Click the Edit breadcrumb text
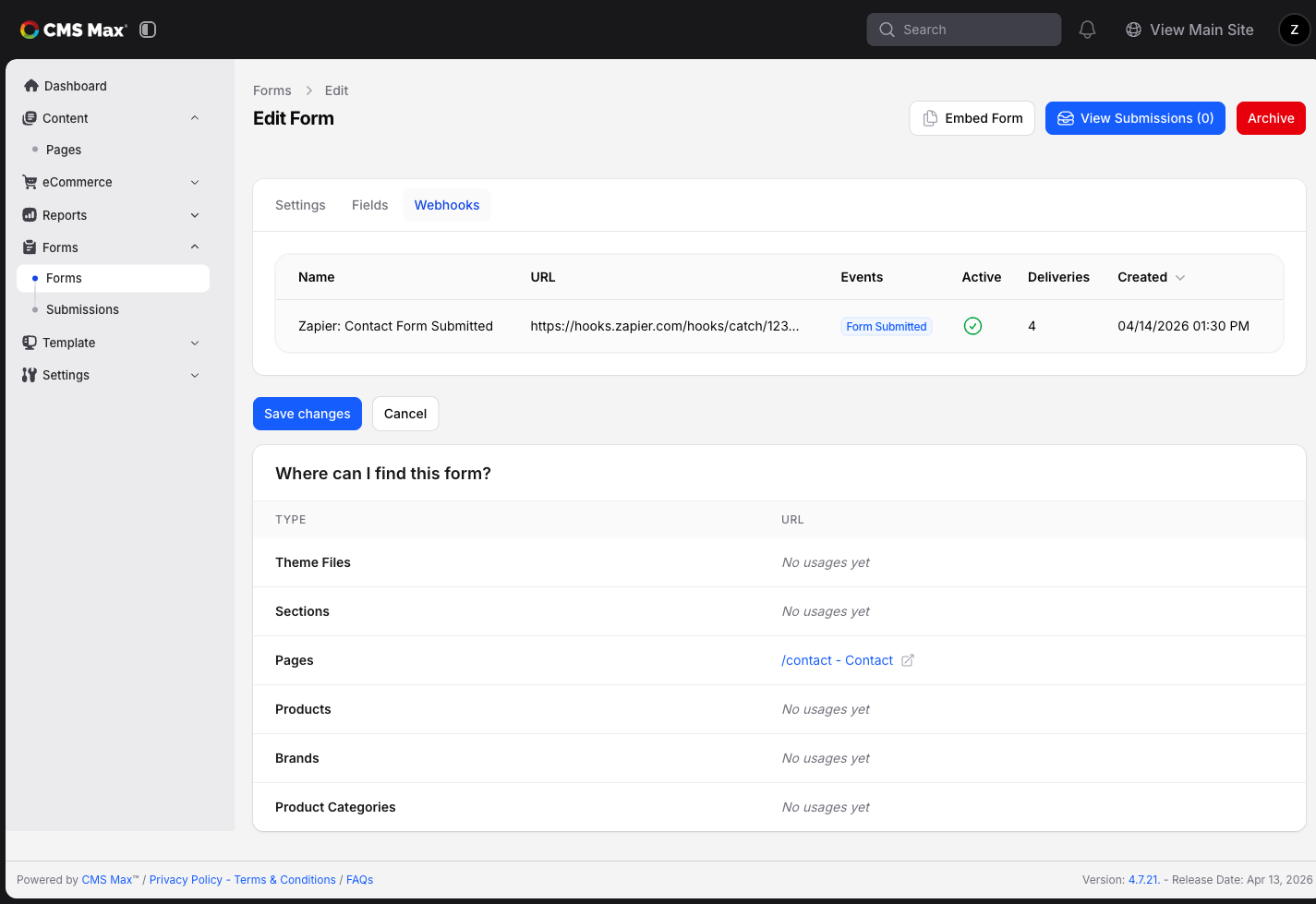This screenshot has width=1316, height=904. coord(336,90)
